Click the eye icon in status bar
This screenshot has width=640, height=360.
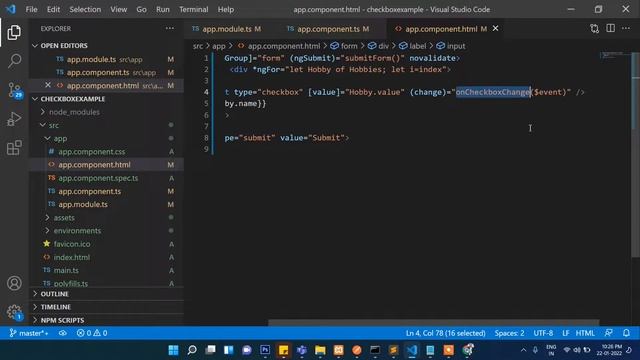pyautogui.click(x=62, y=333)
